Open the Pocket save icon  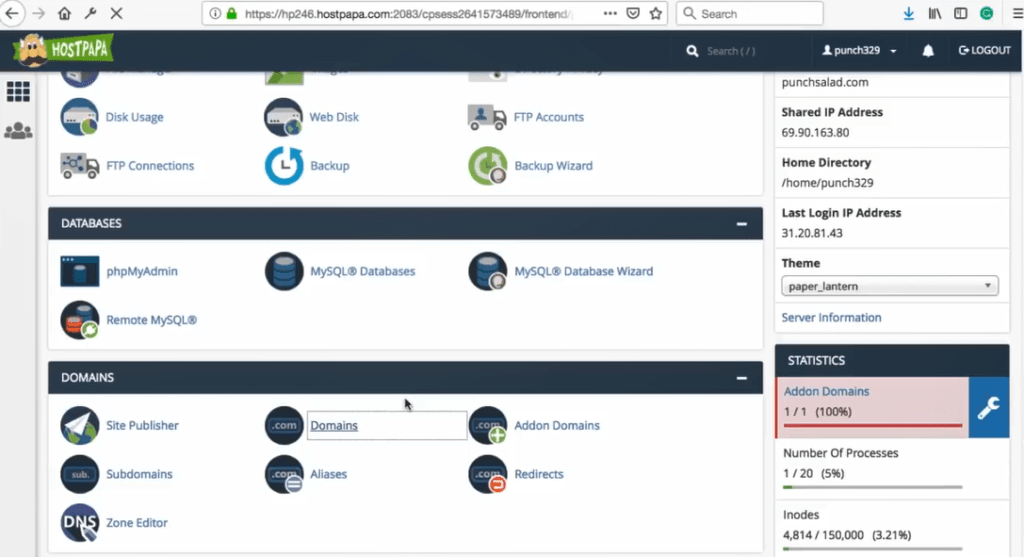coord(633,13)
